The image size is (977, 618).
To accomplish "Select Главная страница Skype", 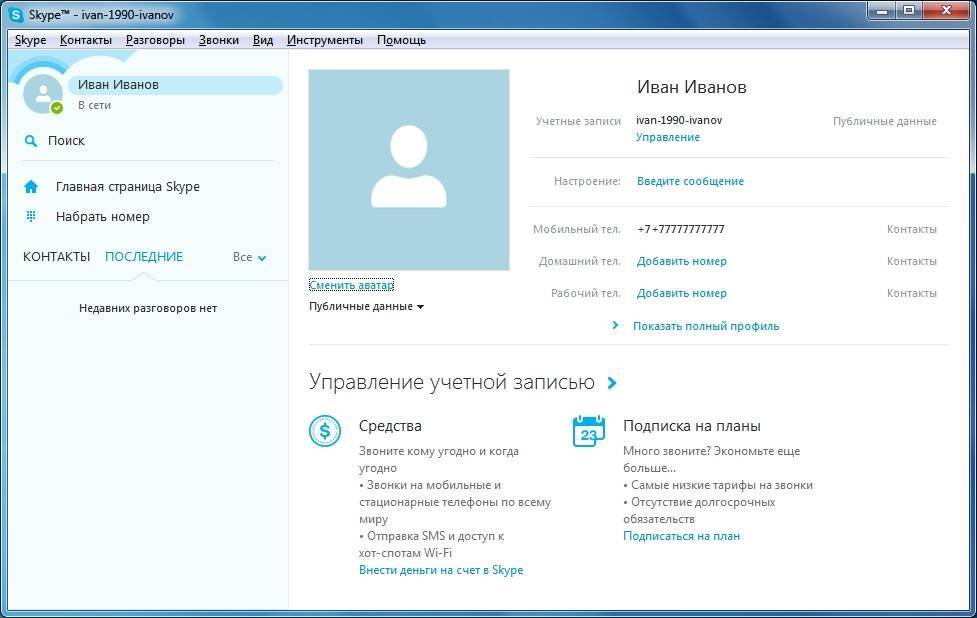I will click(128, 186).
